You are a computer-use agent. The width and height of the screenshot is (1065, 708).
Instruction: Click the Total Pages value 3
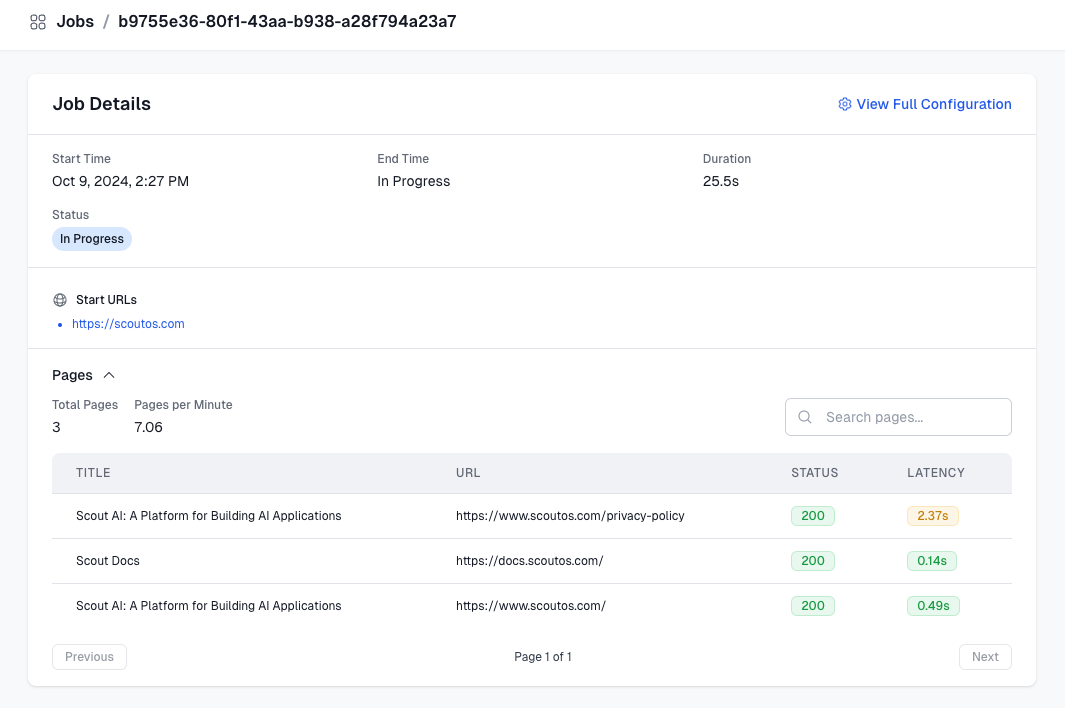56,427
